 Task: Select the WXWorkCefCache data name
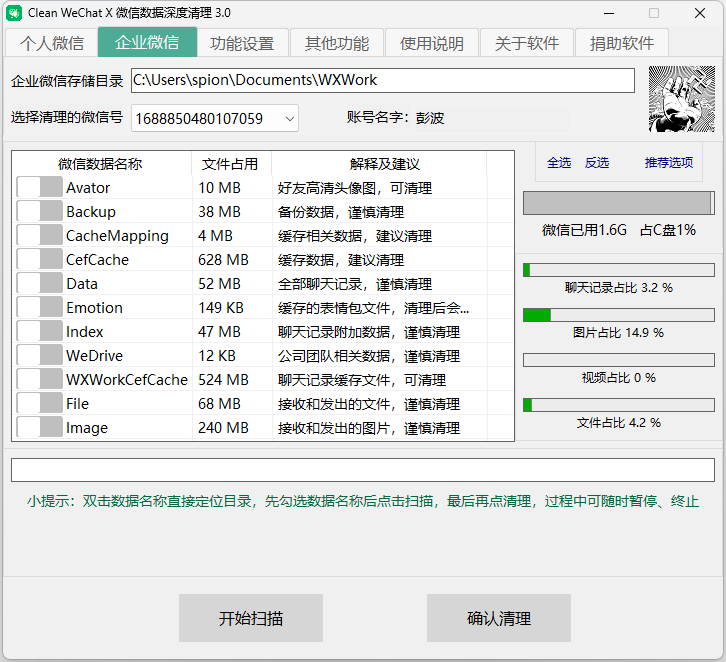coord(127,380)
